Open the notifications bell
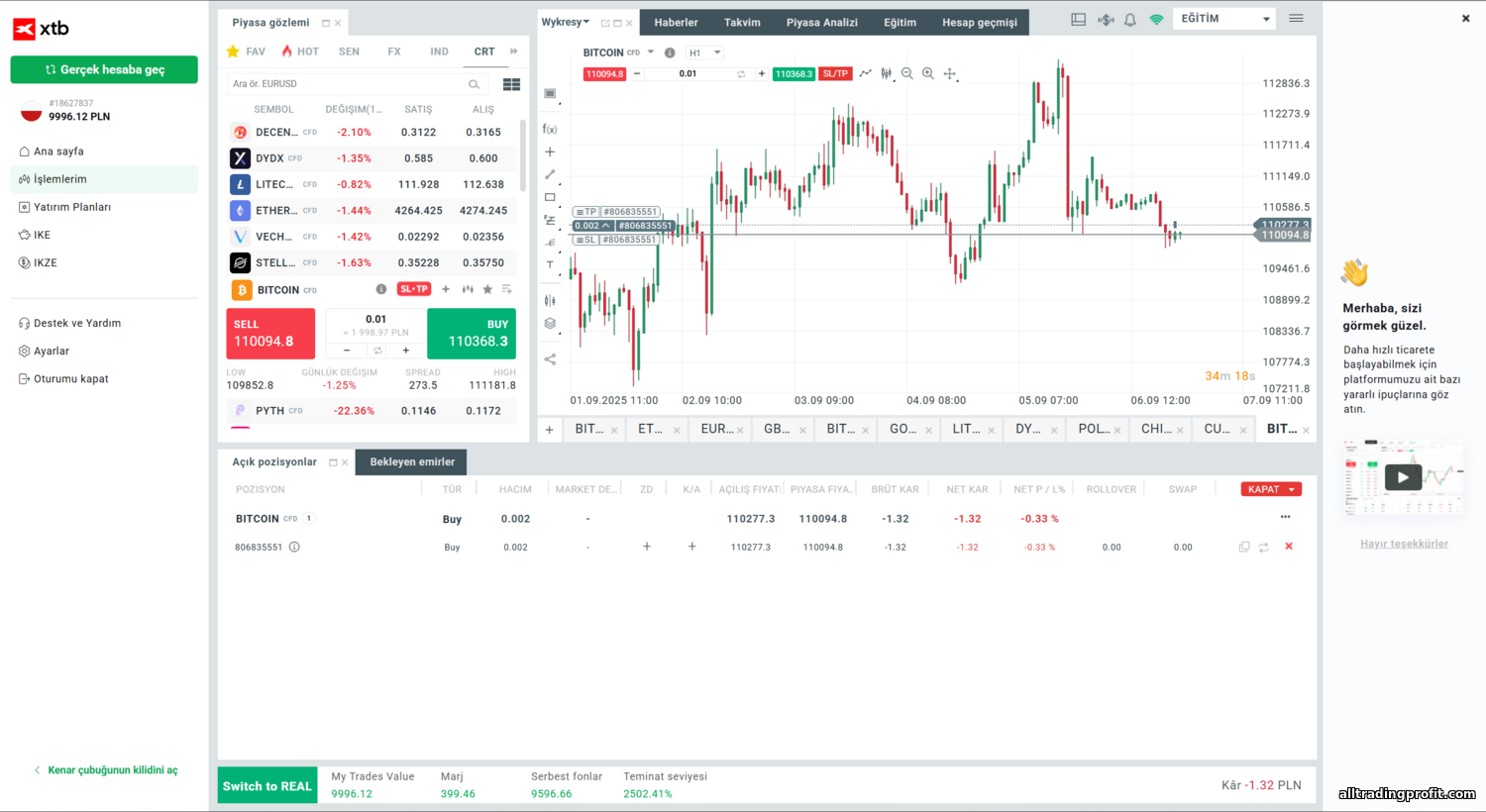Screen dimensions: 1486x812 [1130, 20]
